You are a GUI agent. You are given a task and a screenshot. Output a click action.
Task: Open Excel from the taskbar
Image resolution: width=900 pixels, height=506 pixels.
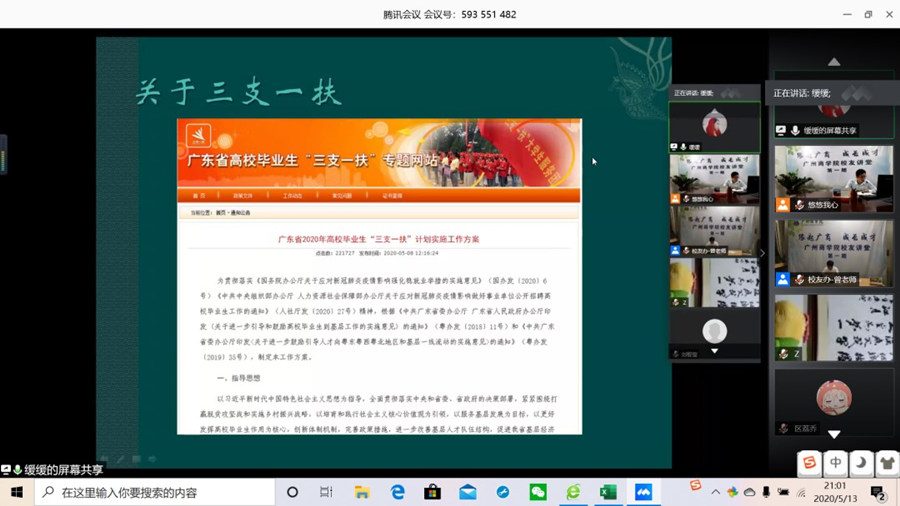coord(608,492)
